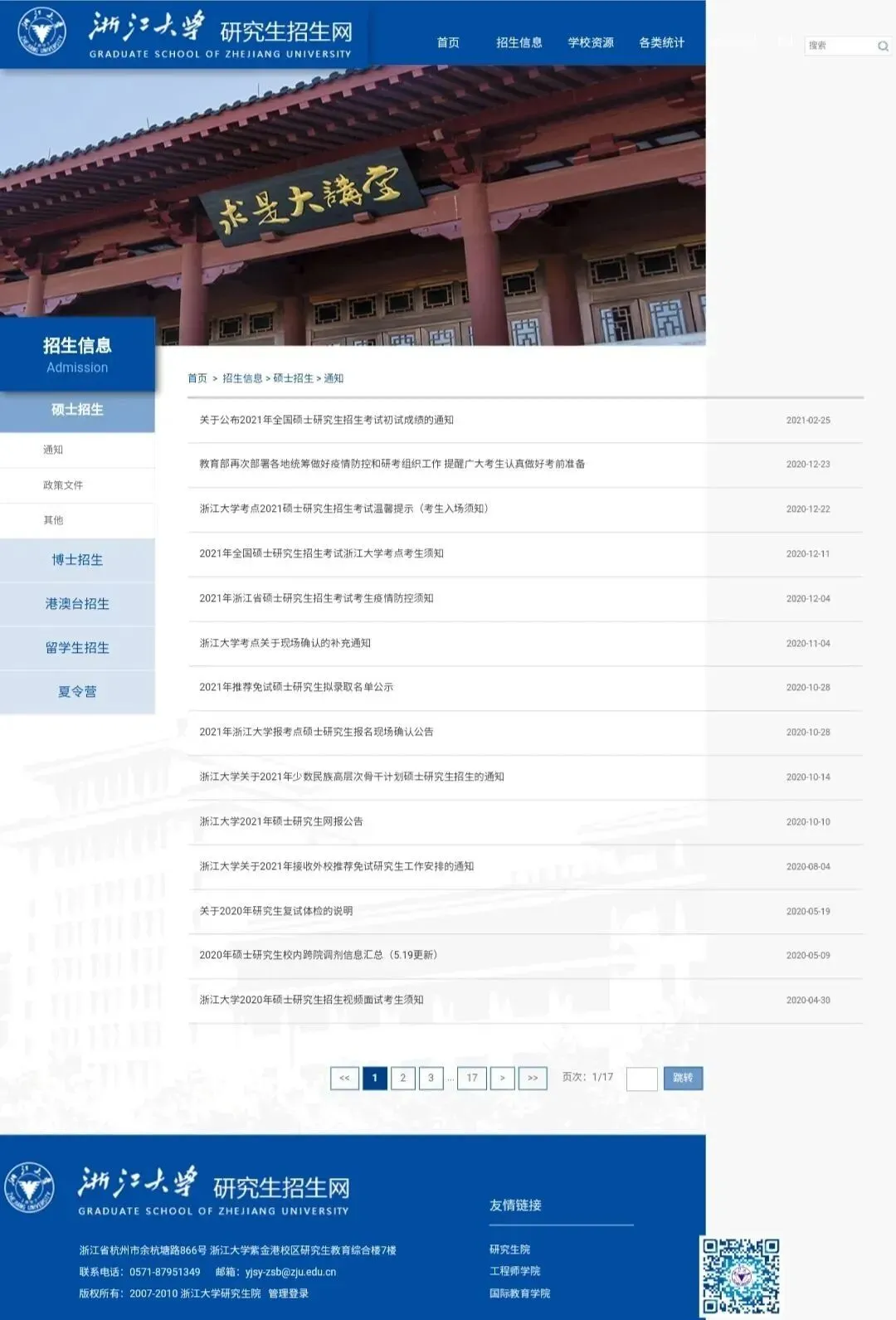Click the Zhejiang University emblem in header
The image size is (896, 1320).
41,32
